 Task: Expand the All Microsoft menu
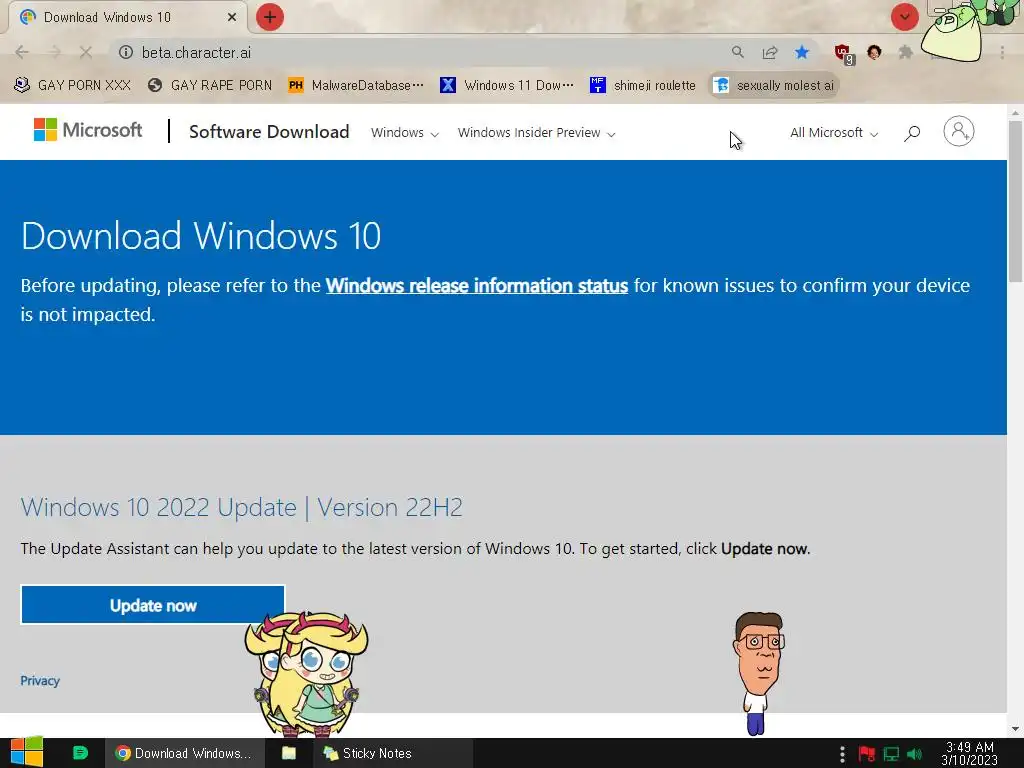pyautogui.click(x=833, y=133)
